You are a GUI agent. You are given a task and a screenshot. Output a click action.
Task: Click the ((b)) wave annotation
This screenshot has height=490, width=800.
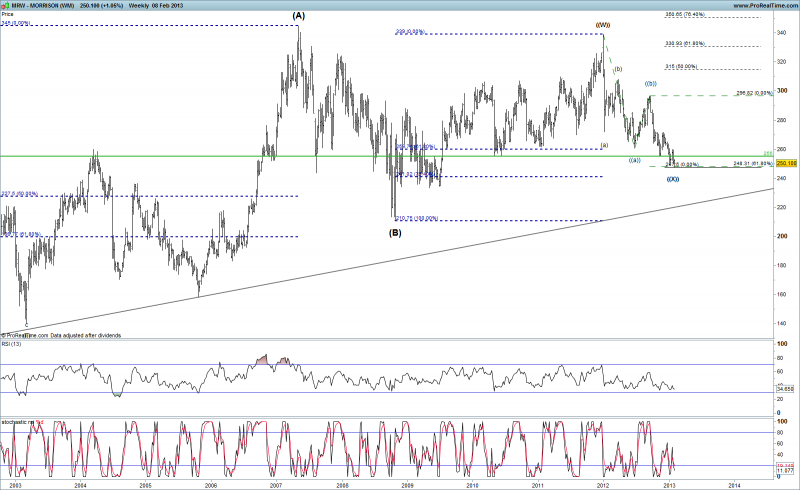click(650, 84)
